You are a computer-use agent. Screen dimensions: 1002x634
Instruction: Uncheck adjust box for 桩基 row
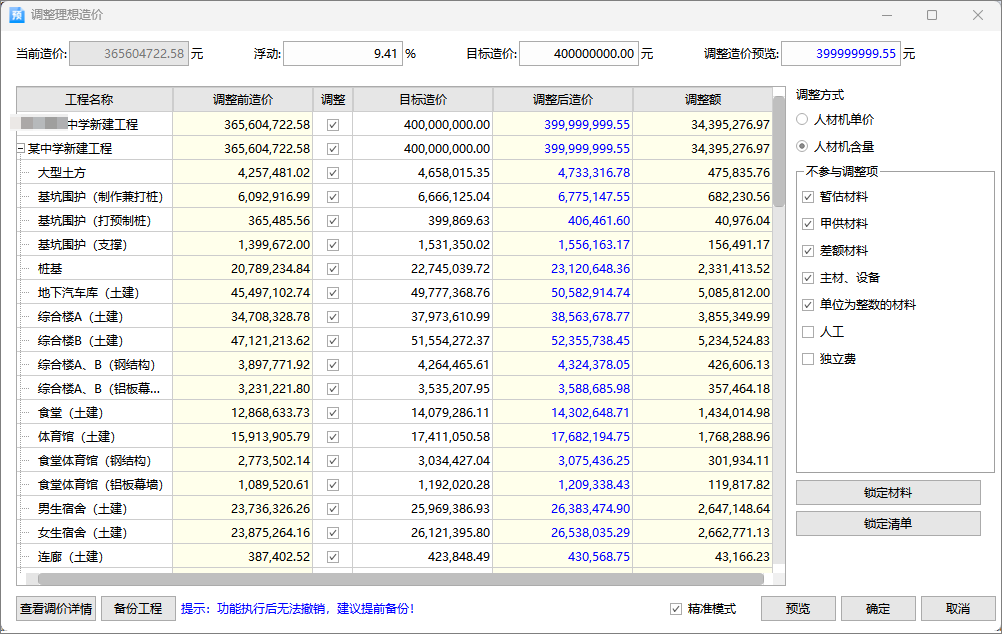coord(333,268)
